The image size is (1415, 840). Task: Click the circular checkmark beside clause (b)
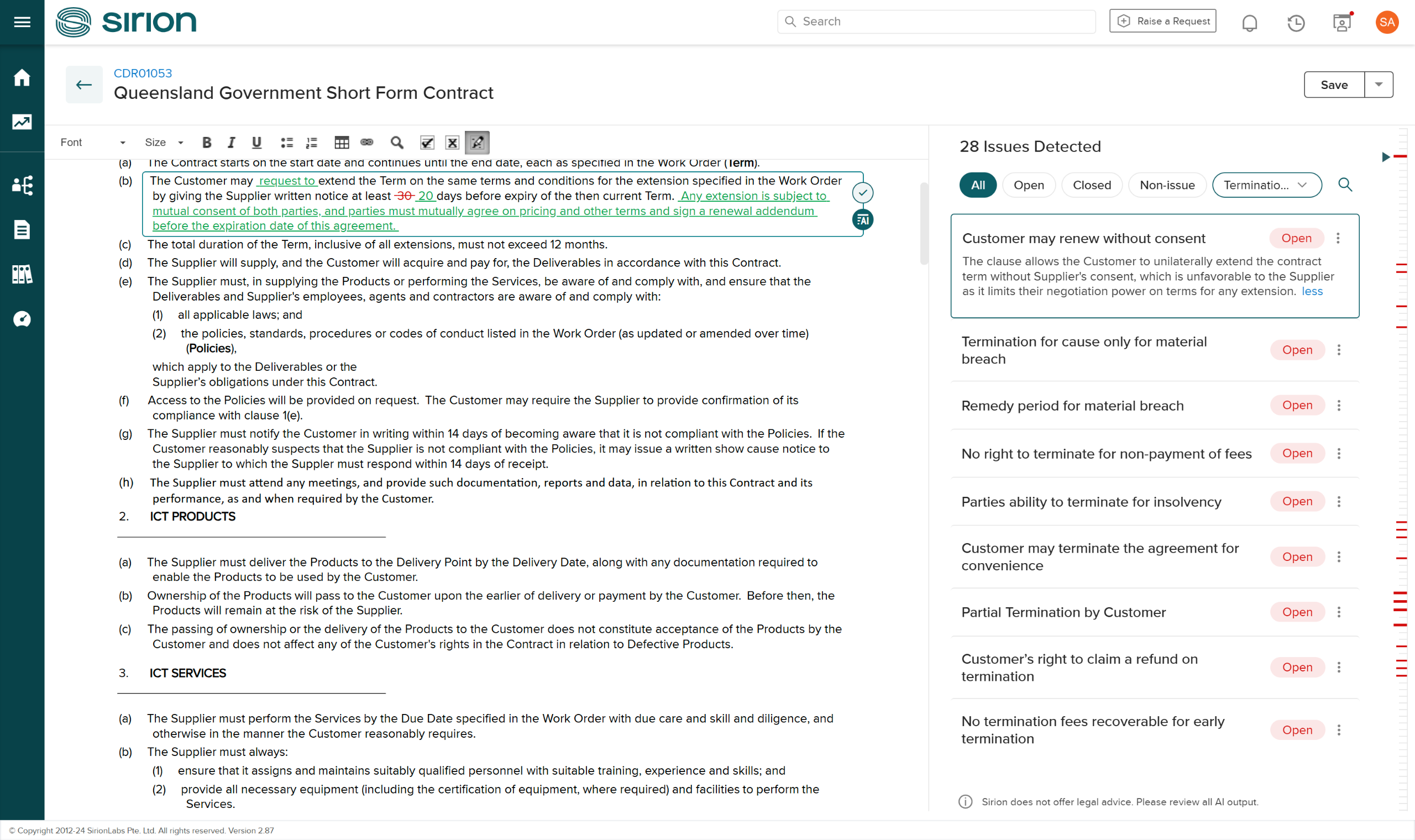pos(862,192)
